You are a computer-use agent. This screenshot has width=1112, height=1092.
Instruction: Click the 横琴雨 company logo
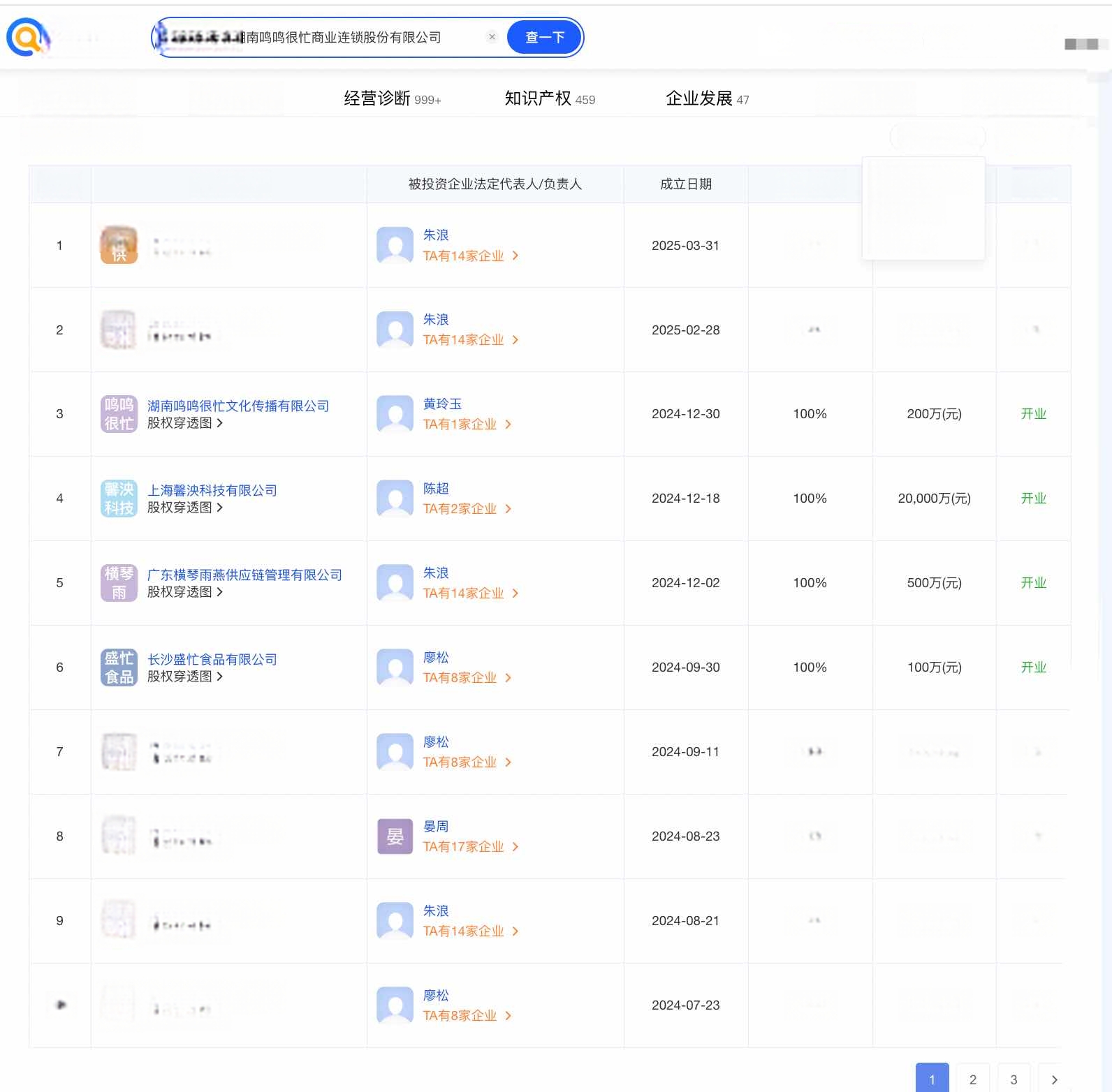tap(119, 583)
